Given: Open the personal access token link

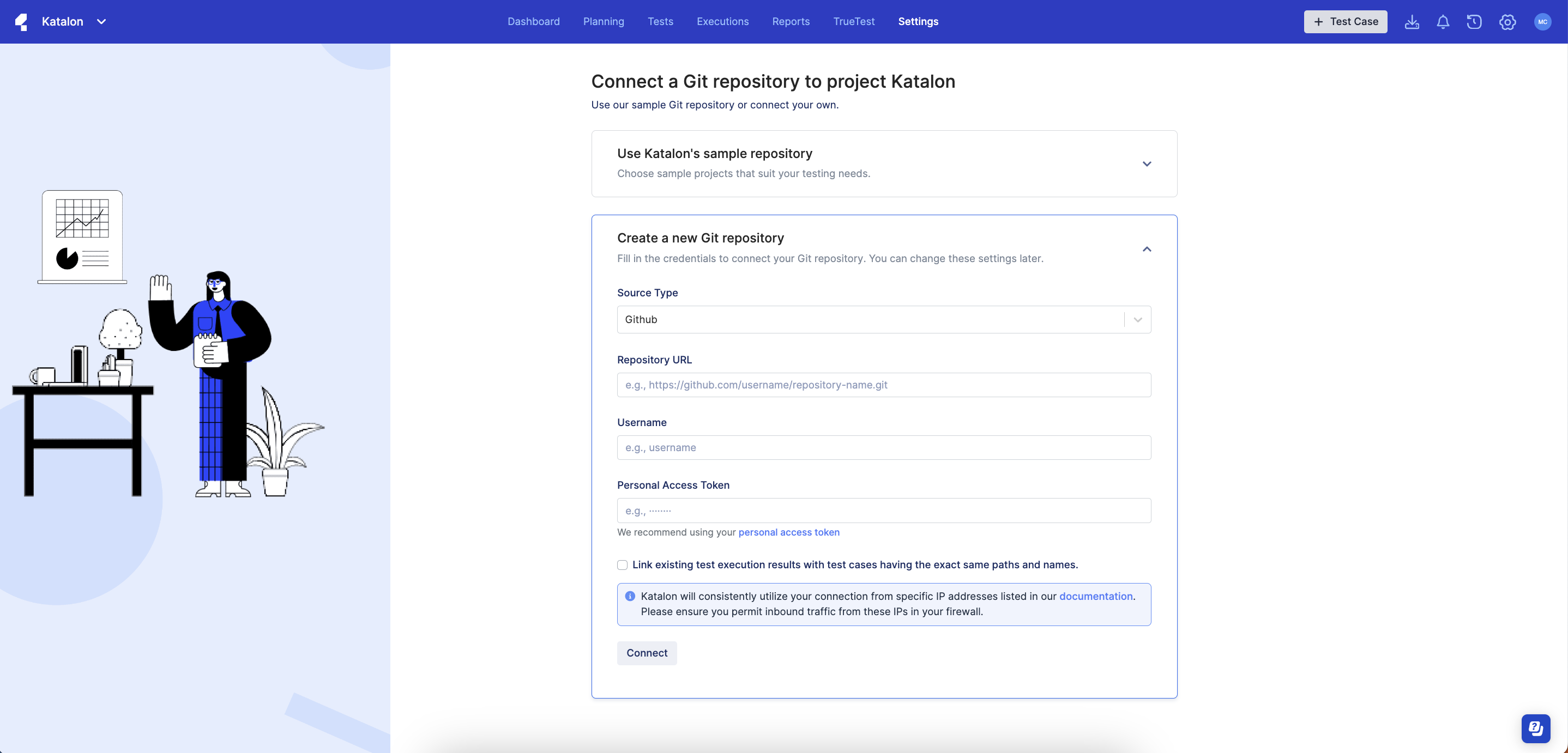Looking at the screenshot, I should (788, 532).
